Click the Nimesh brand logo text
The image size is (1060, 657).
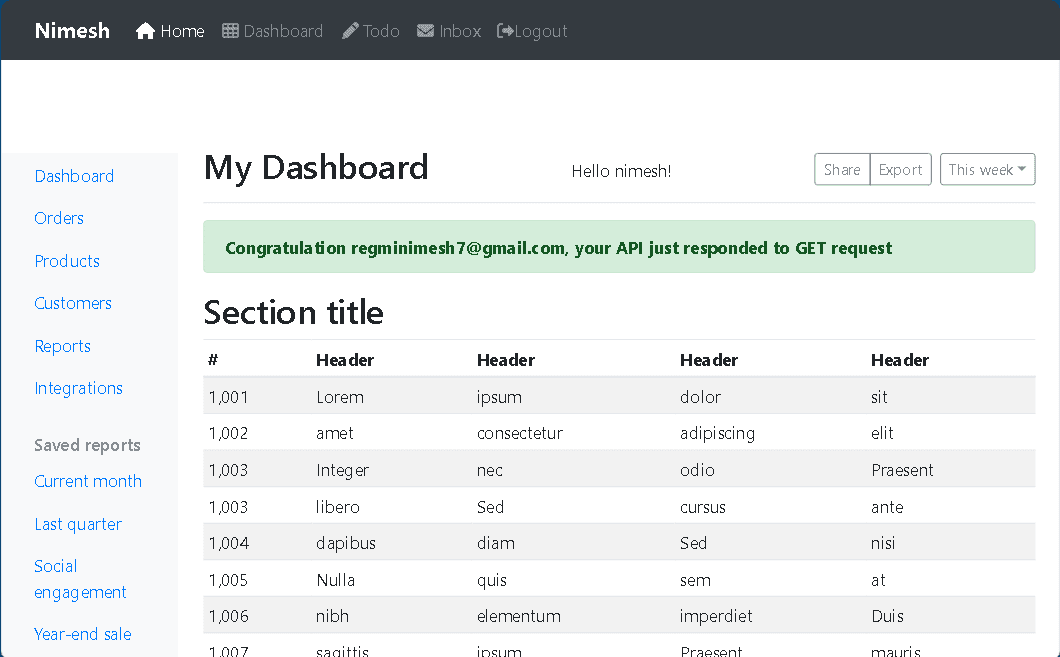[x=72, y=31]
